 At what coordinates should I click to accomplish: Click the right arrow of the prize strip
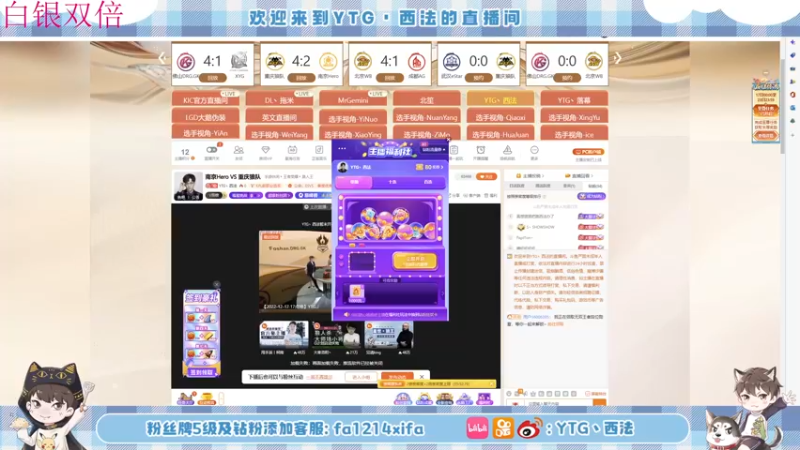pyautogui.click(x=442, y=294)
